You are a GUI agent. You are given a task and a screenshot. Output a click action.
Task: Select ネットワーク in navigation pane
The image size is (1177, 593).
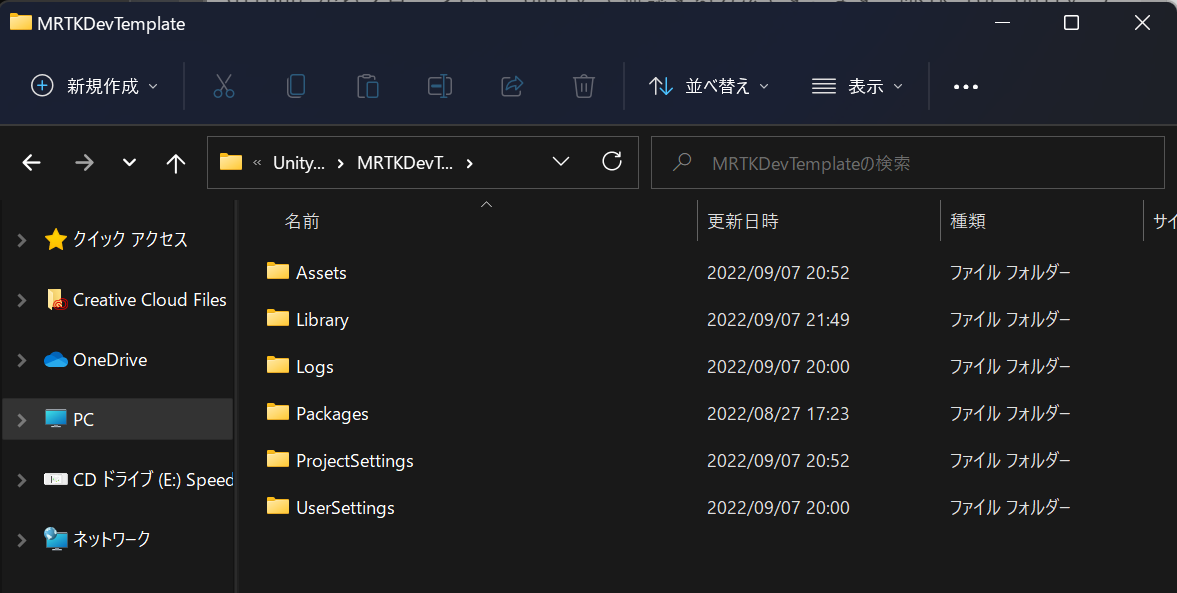pos(111,539)
